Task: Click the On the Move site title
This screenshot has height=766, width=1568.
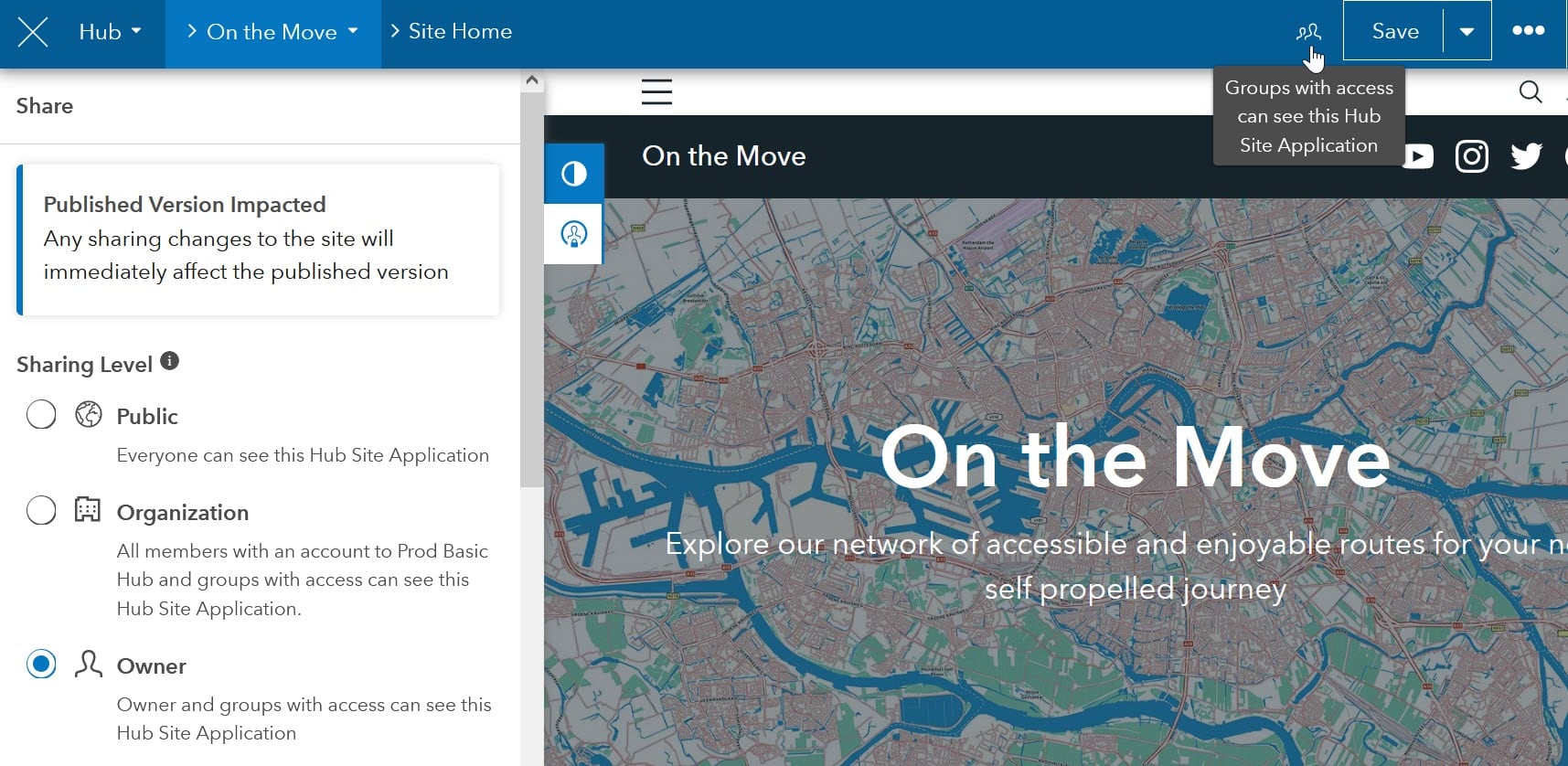Action: tap(724, 156)
